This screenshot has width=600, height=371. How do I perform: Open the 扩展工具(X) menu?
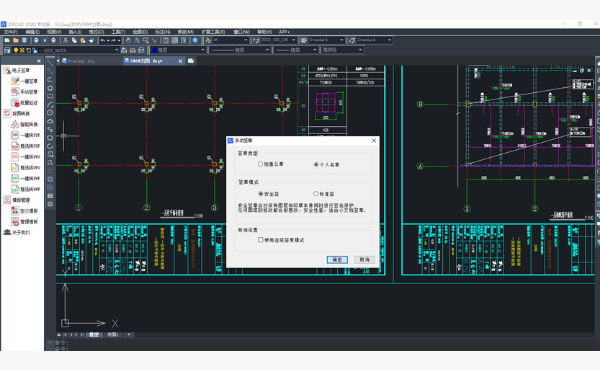[x=213, y=32]
